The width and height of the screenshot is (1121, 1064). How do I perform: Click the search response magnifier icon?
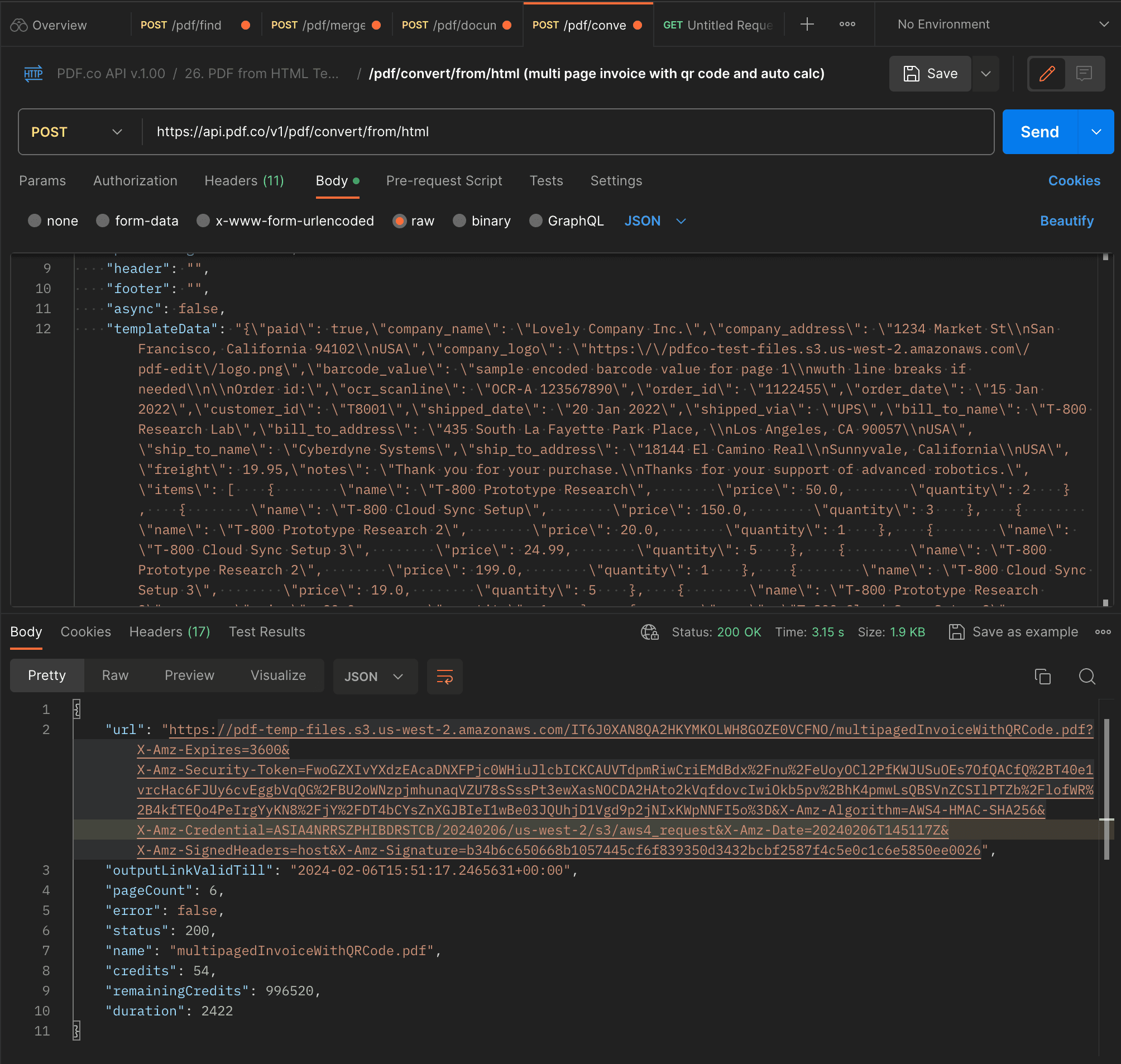[x=1086, y=676]
